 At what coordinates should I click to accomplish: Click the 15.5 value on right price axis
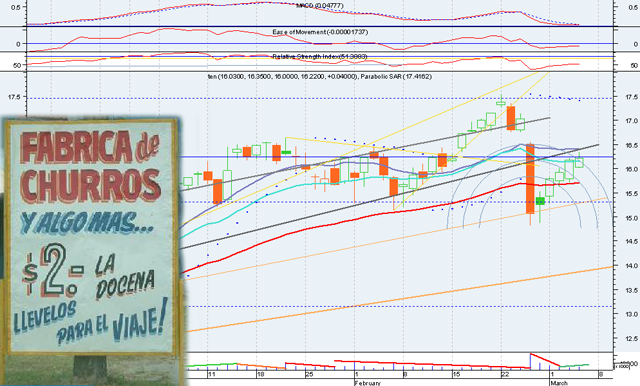(632, 193)
